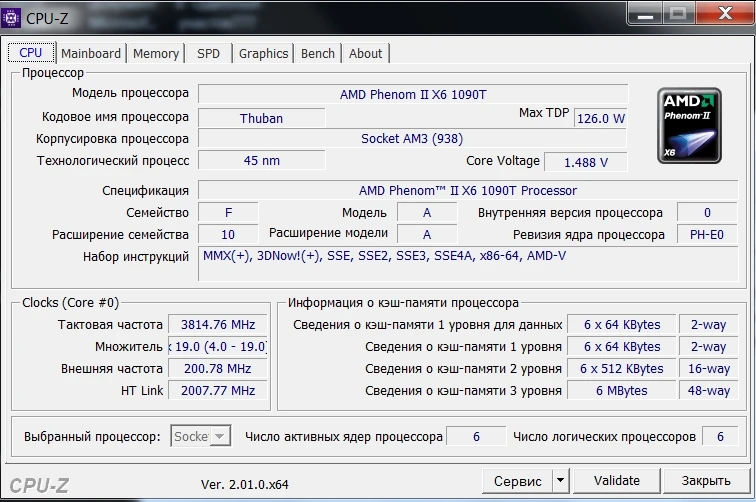Go to the SPD tab
The height and width of the screenshot is (502, 756).
click(x=208, y=54)
